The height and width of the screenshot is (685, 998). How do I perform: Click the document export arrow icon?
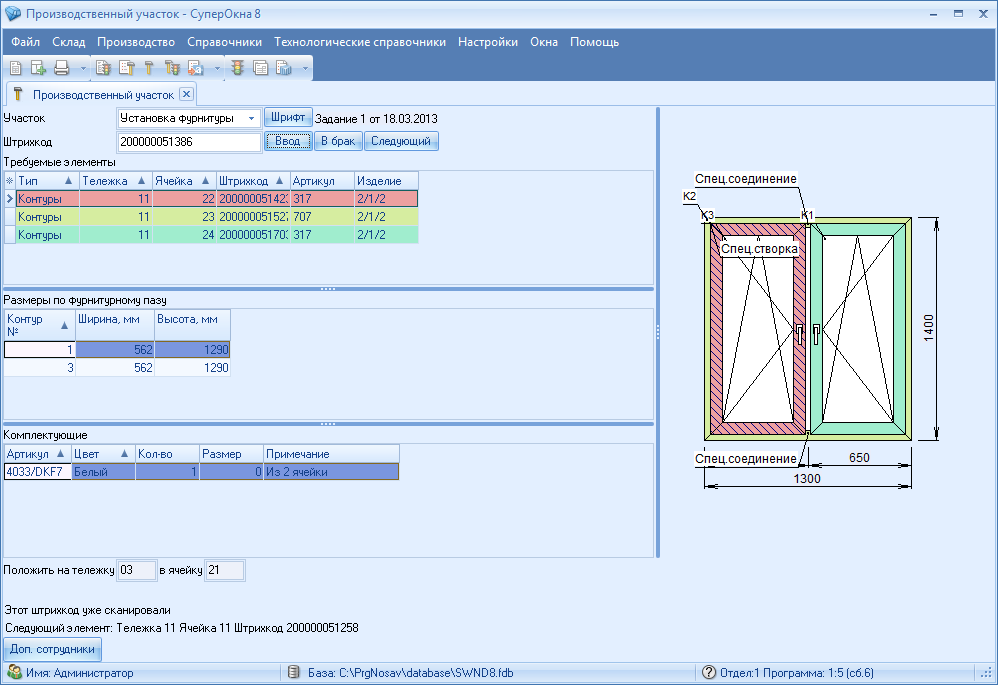pos(195,67)
